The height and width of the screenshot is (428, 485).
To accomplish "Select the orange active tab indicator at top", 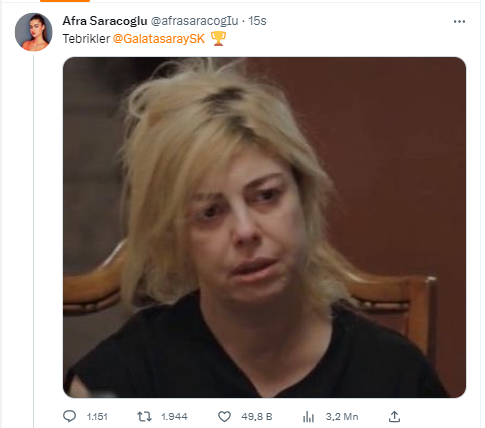I will click(x=65, y=1).
